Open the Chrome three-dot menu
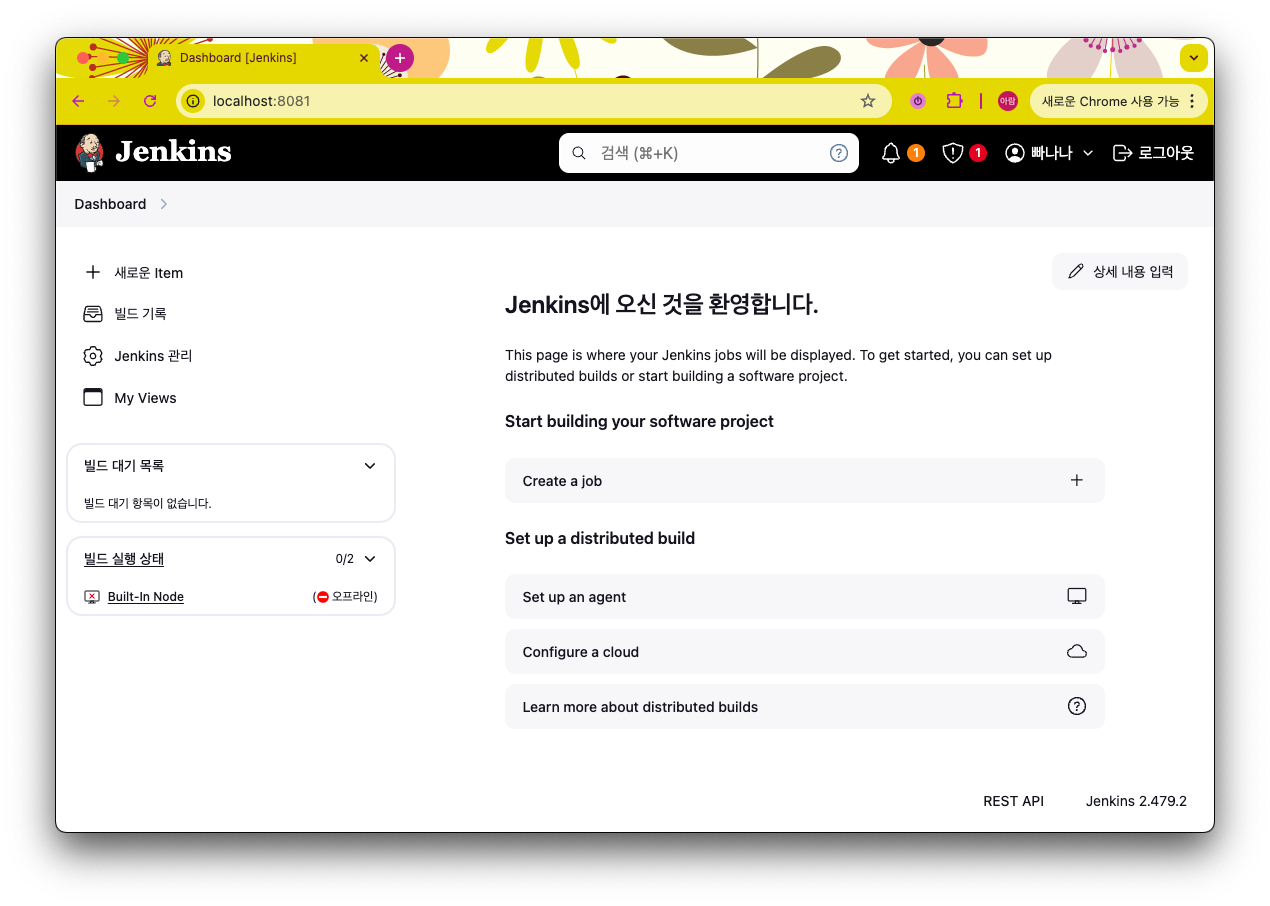 [1192, 101]
